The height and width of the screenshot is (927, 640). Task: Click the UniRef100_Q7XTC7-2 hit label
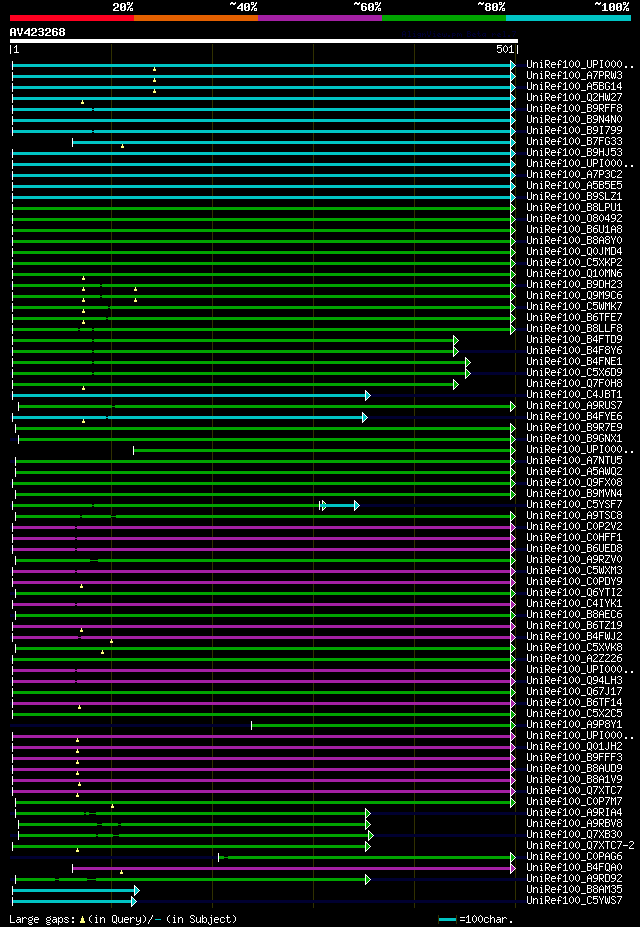pyautogui.click(x=580, y=846)
